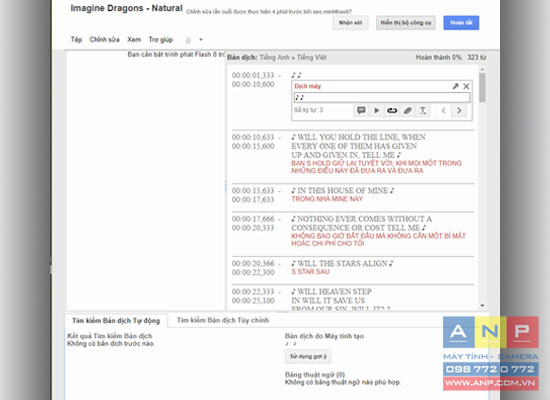This screenshot has height=400, width=550.
Task: Click the document title Imagine Dragons - Natural
Action: pyautogui.click(x=126, y=8)
